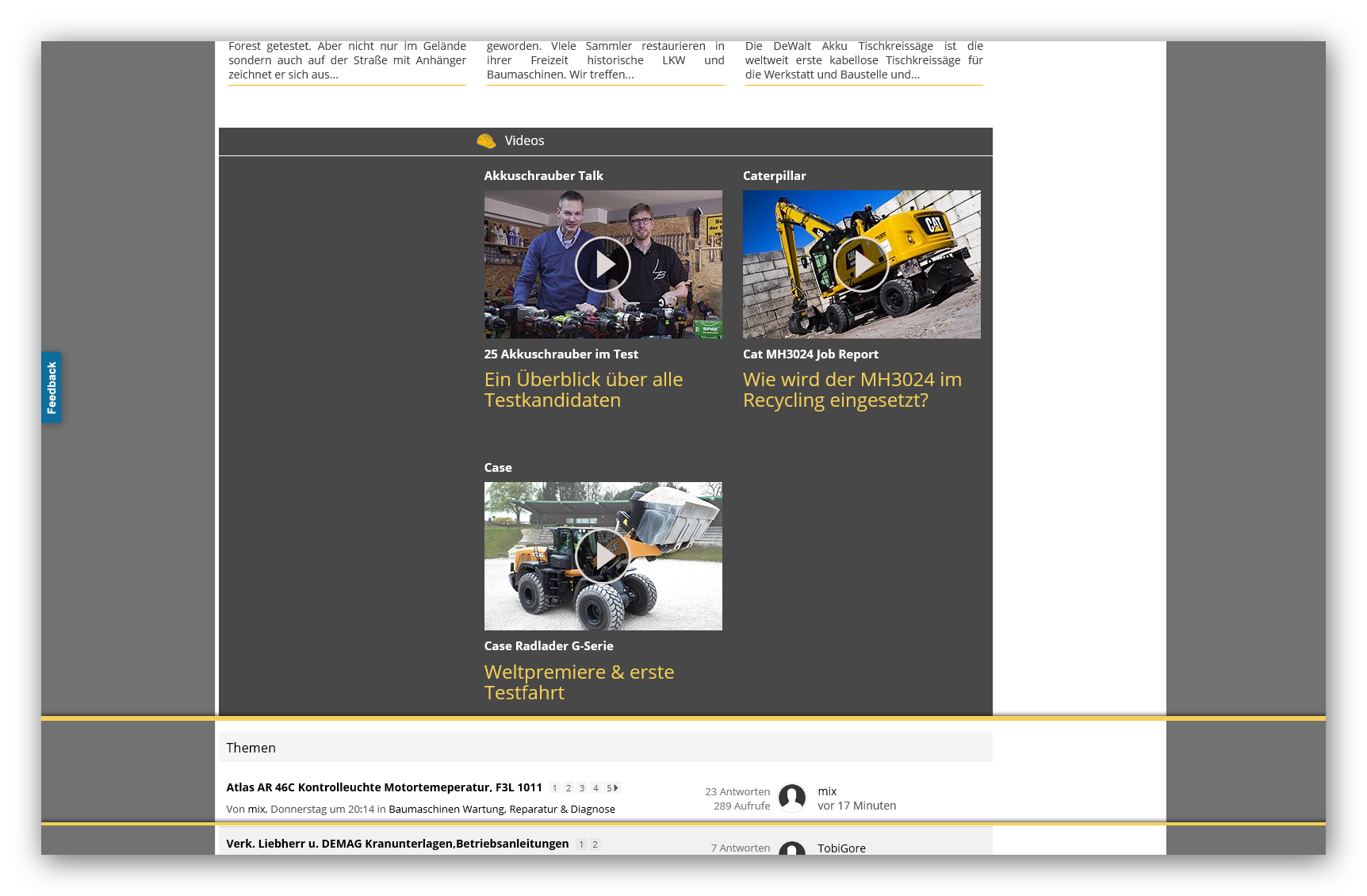This screenshot has height=896, width=1367.
Task: Go to page 2 of Liebherr thread
Action: pos(595,844)
